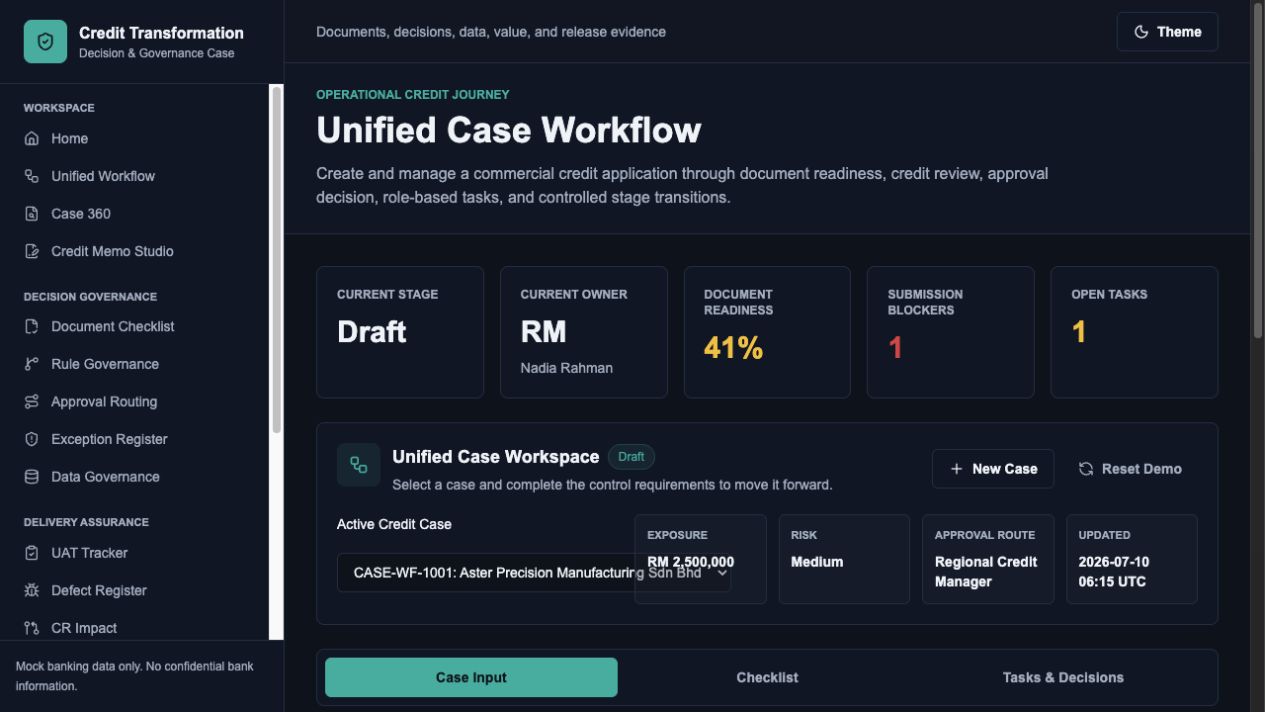Click the exposure value RM 2,500,000
This screenshot has height=712, width=1265.
[691, 562]
